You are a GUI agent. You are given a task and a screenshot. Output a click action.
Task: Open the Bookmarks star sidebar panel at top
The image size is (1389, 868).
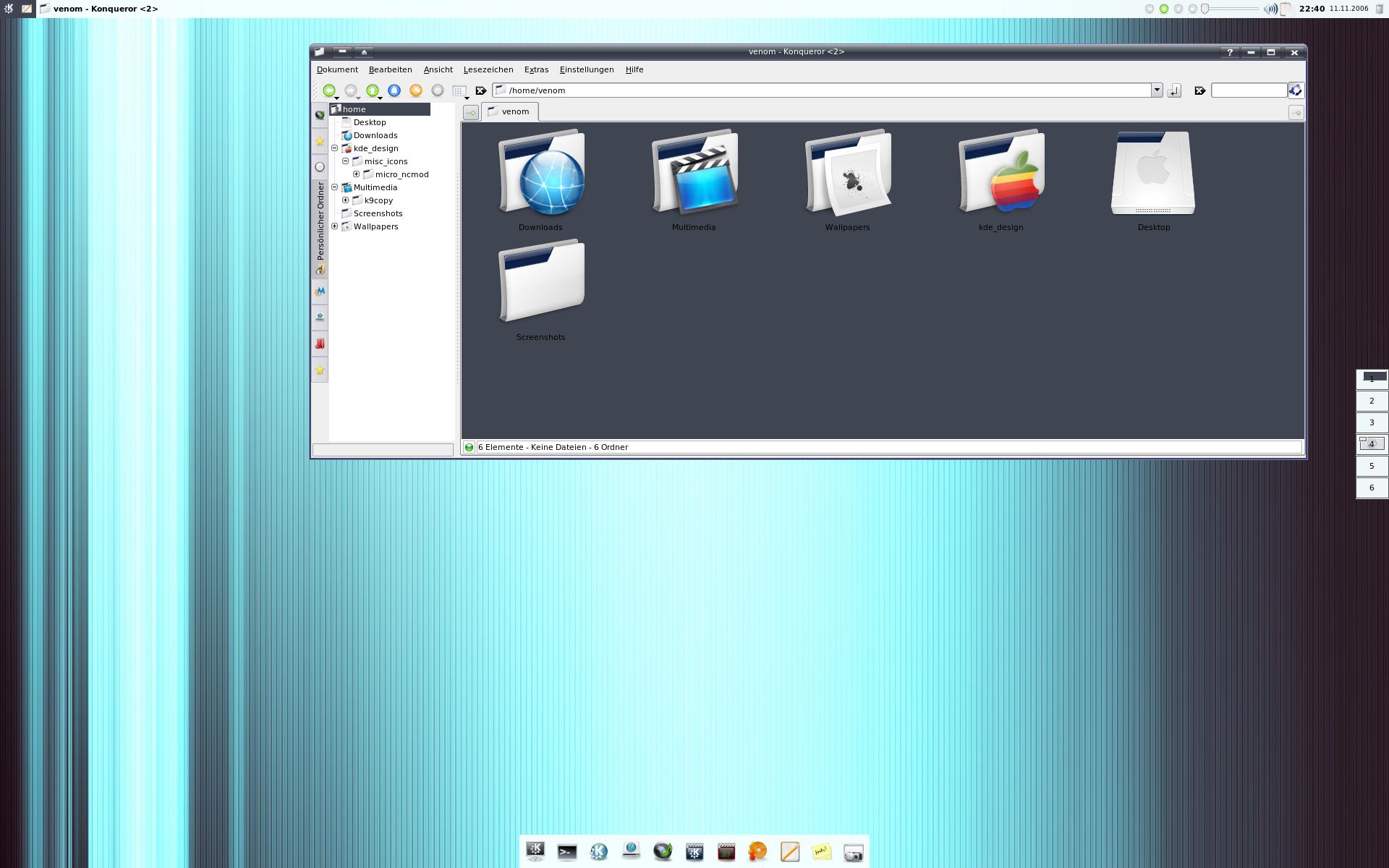click(320, 141)
